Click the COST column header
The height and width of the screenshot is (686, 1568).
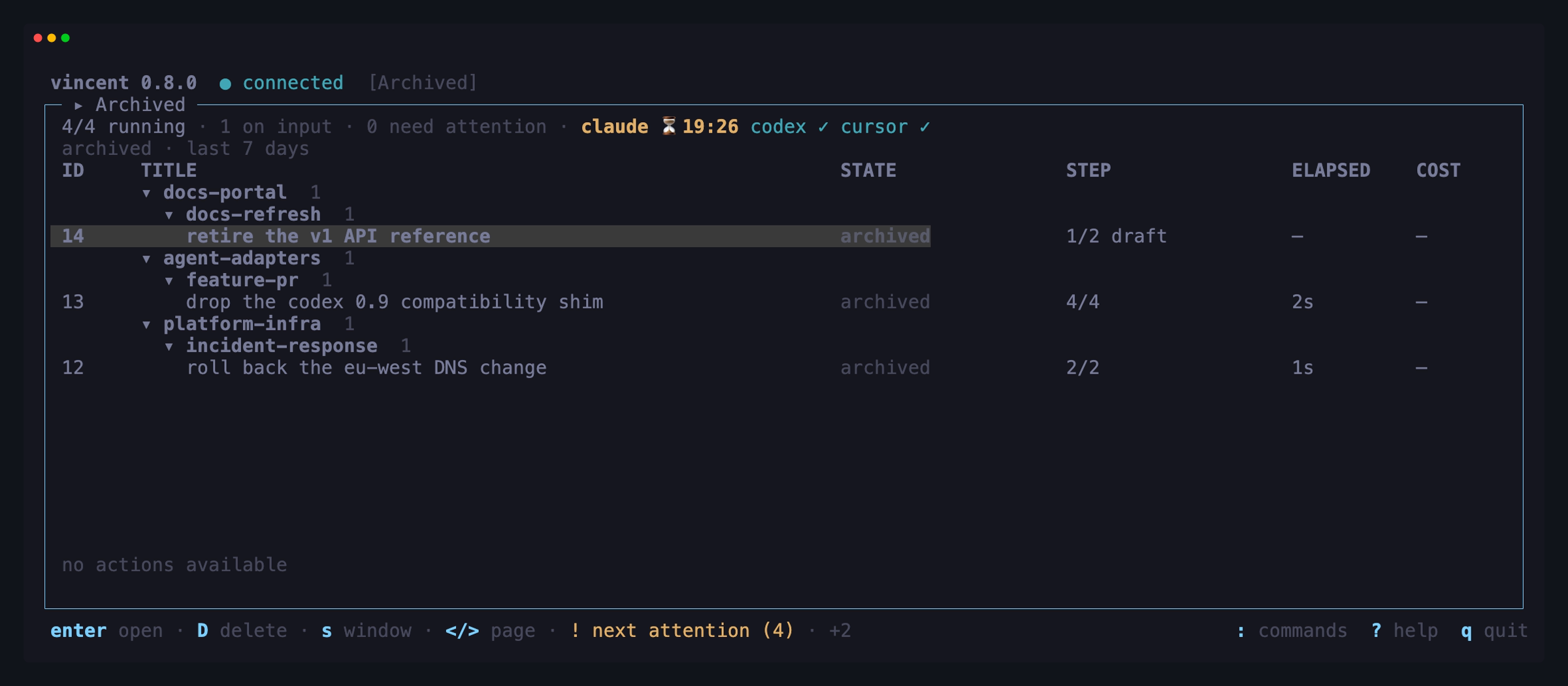coord(1438,171)
